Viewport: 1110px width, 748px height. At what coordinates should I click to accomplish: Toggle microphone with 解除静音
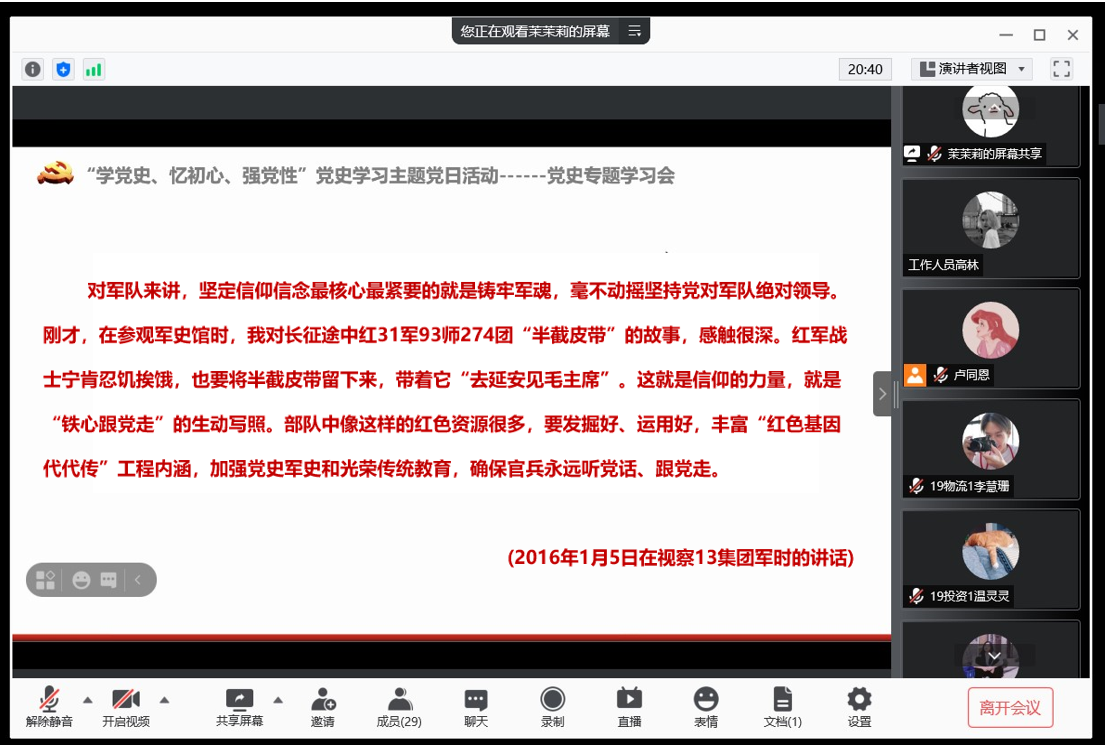[x=49, y=707]
